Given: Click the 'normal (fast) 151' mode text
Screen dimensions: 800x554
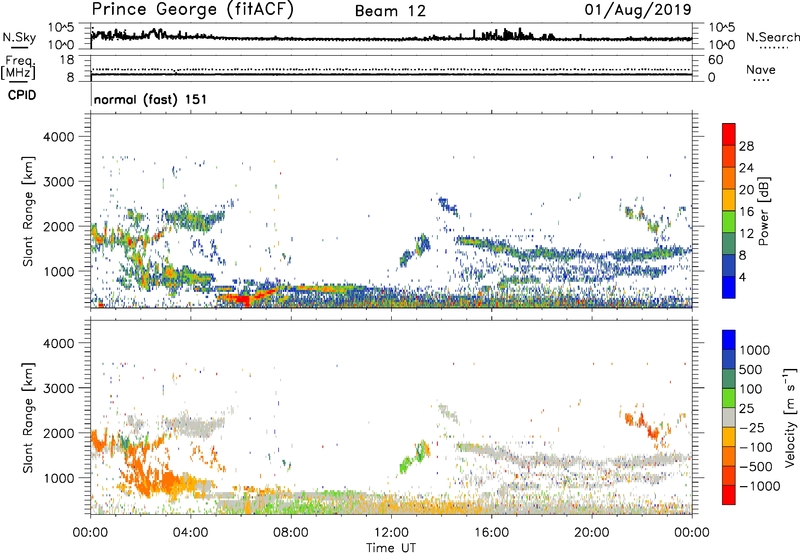Looking at the screenshot, I should [x=151, y=99].
